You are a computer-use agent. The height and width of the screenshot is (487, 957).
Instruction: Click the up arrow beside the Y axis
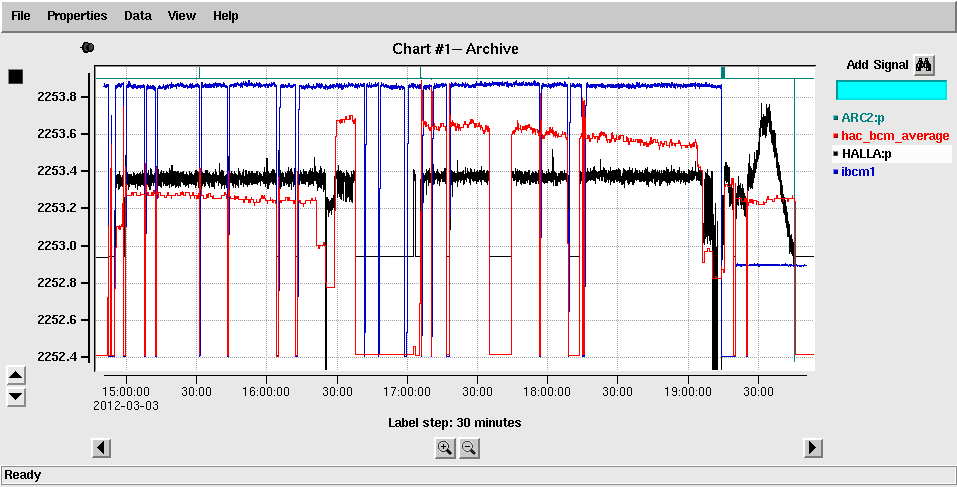[x=16, y=376]
